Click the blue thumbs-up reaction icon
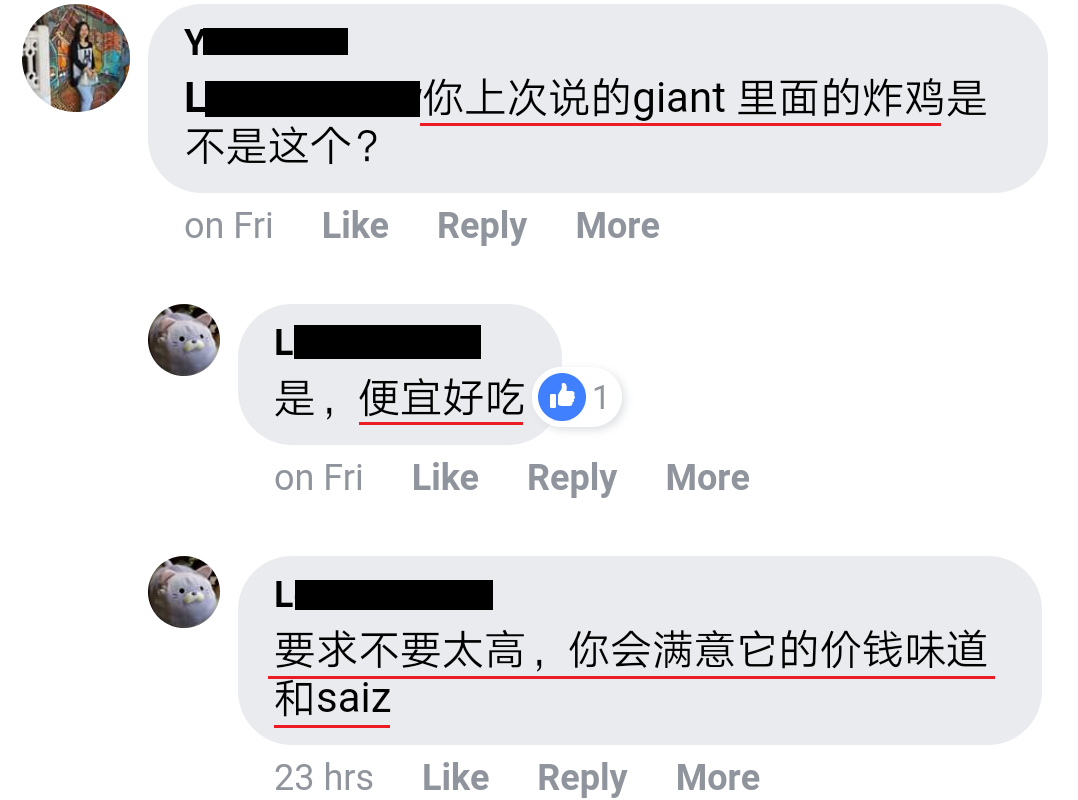Image resolution: width=1078 pixels, height=800 pixels. coord(562,397)
